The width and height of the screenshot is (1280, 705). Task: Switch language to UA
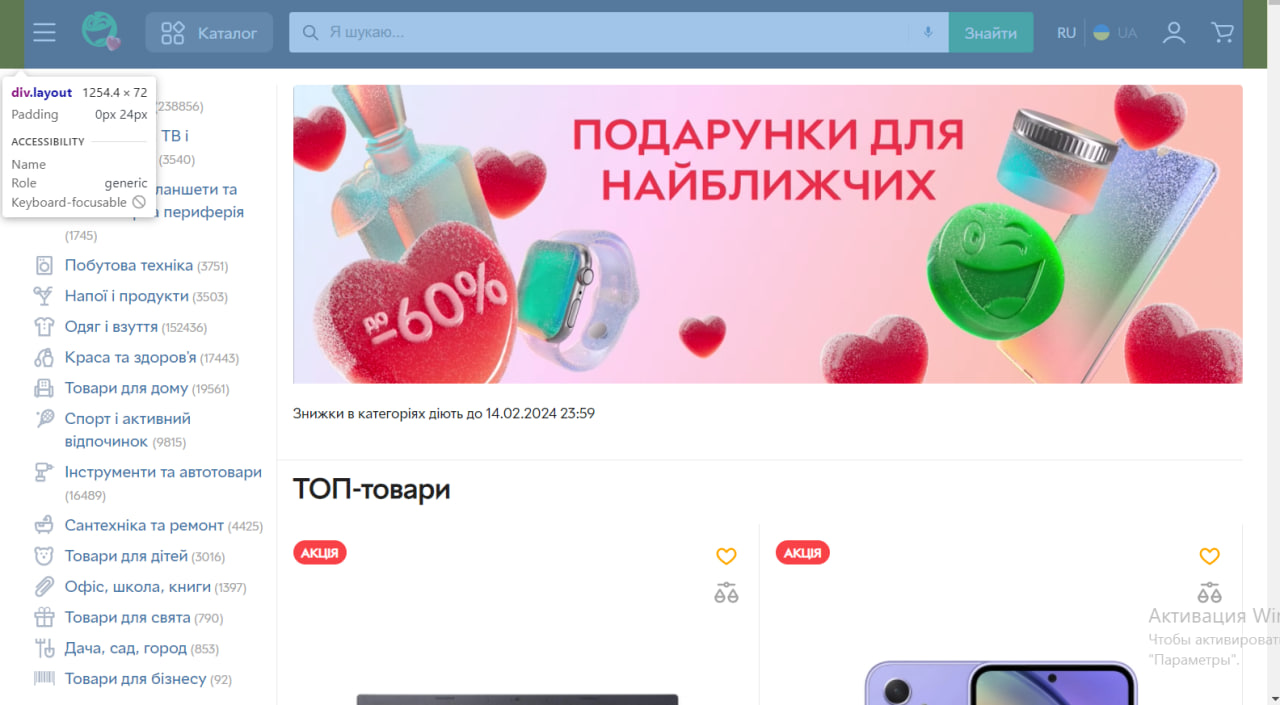tap(1115, 33)
